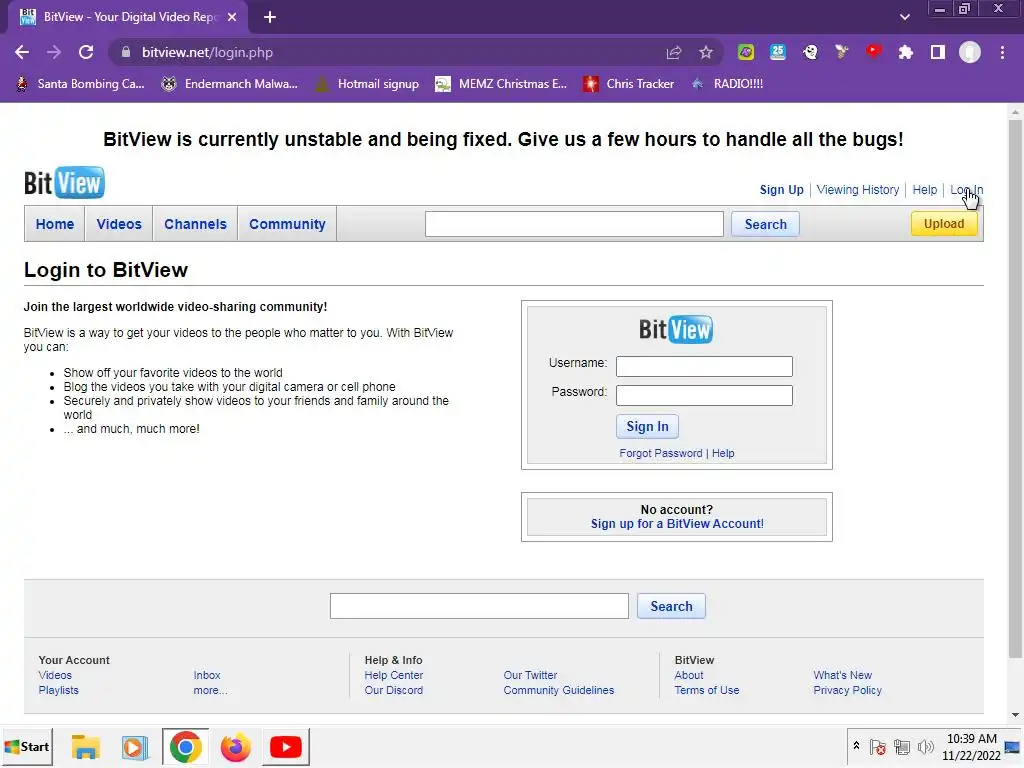Screen dimensions: 1024x768
Task: Open Inbox footer link
Action: 207,675
